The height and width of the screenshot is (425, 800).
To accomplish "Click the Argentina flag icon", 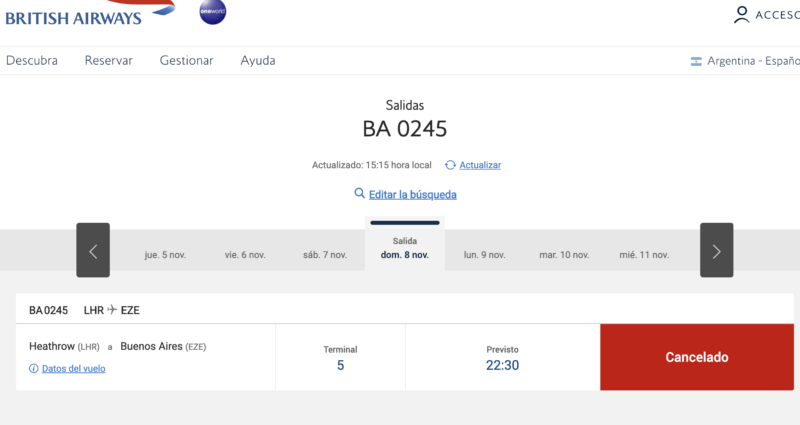I will coord(696,61).
